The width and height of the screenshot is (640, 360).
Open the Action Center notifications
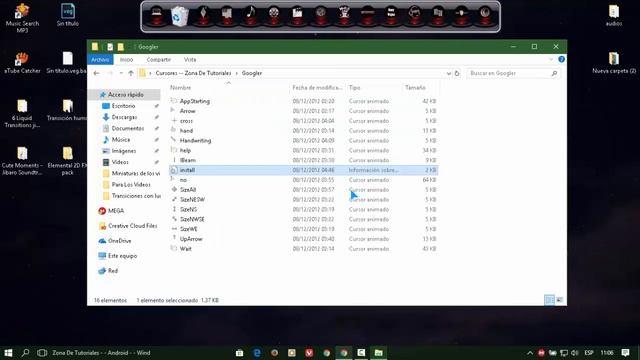pos(625,353)
